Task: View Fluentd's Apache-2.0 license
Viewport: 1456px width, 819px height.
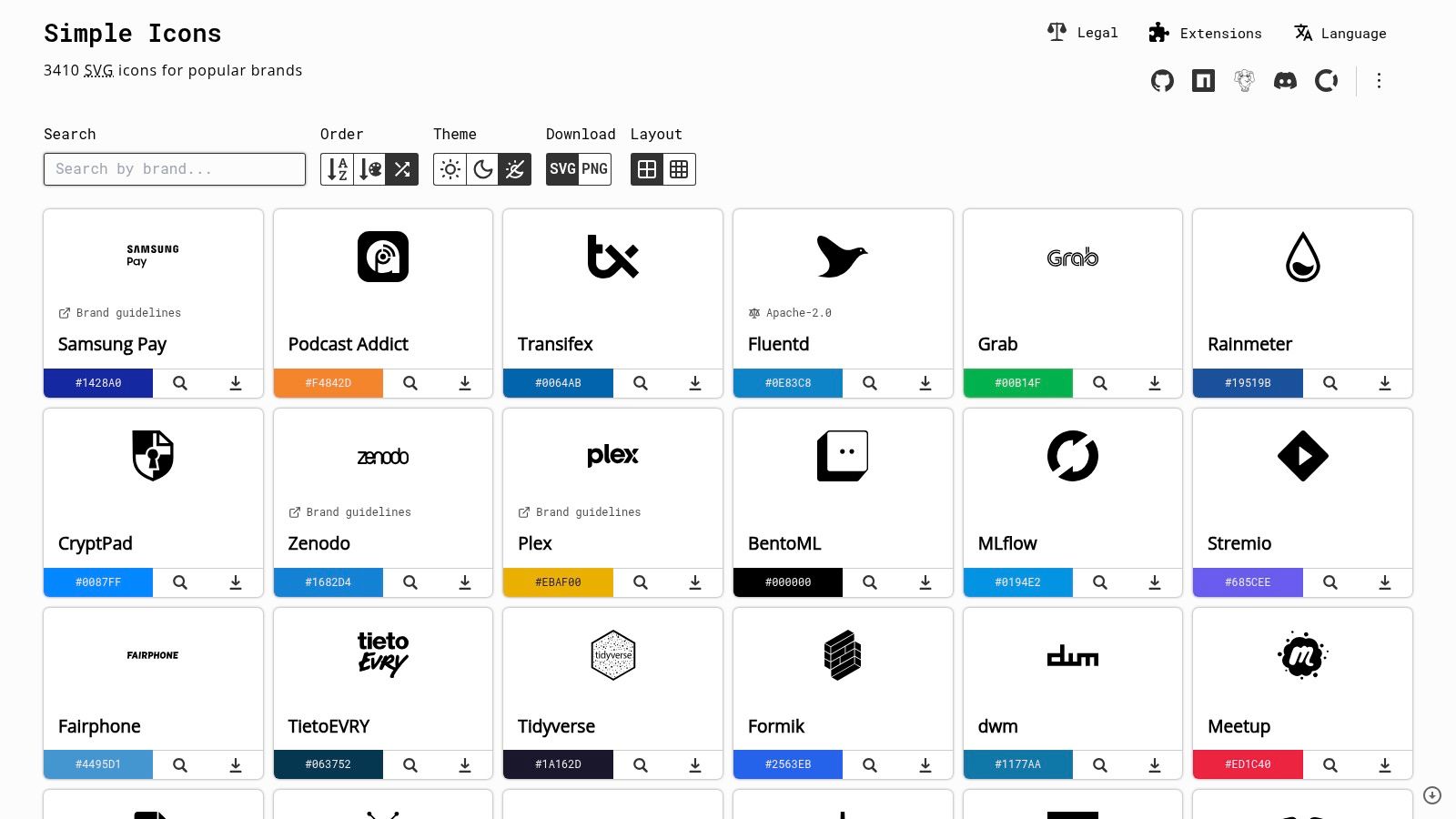Action: [790, 313]
